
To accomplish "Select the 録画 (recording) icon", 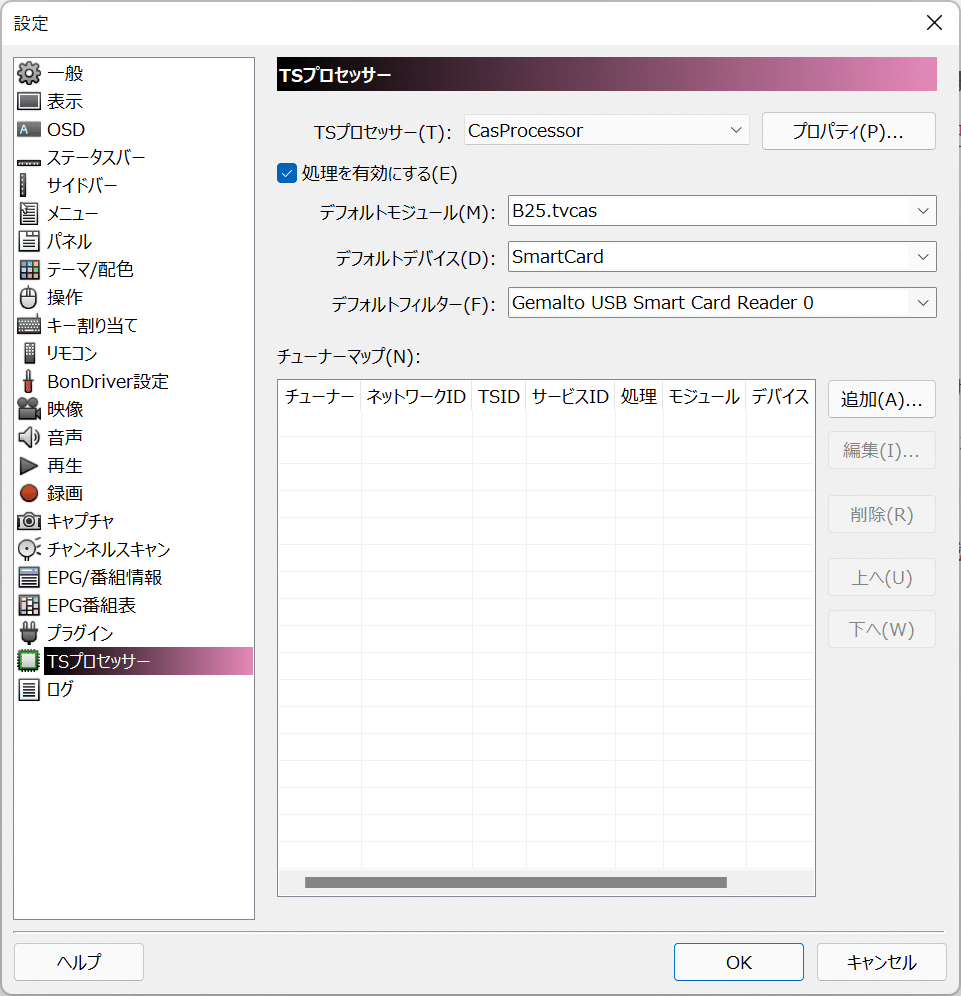I will point(29,493).
